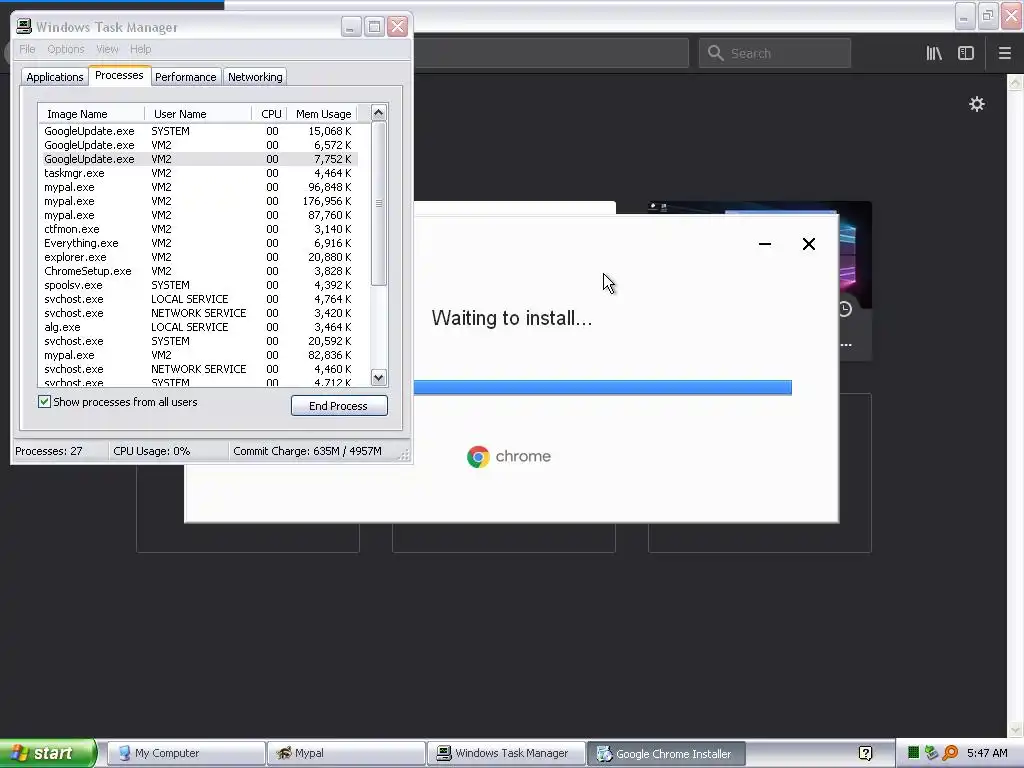Viewport: 1024px width, 768px height.
Task: Open the Task Manager Help menu
Action: pyautogui.click(x=140, y=49)
